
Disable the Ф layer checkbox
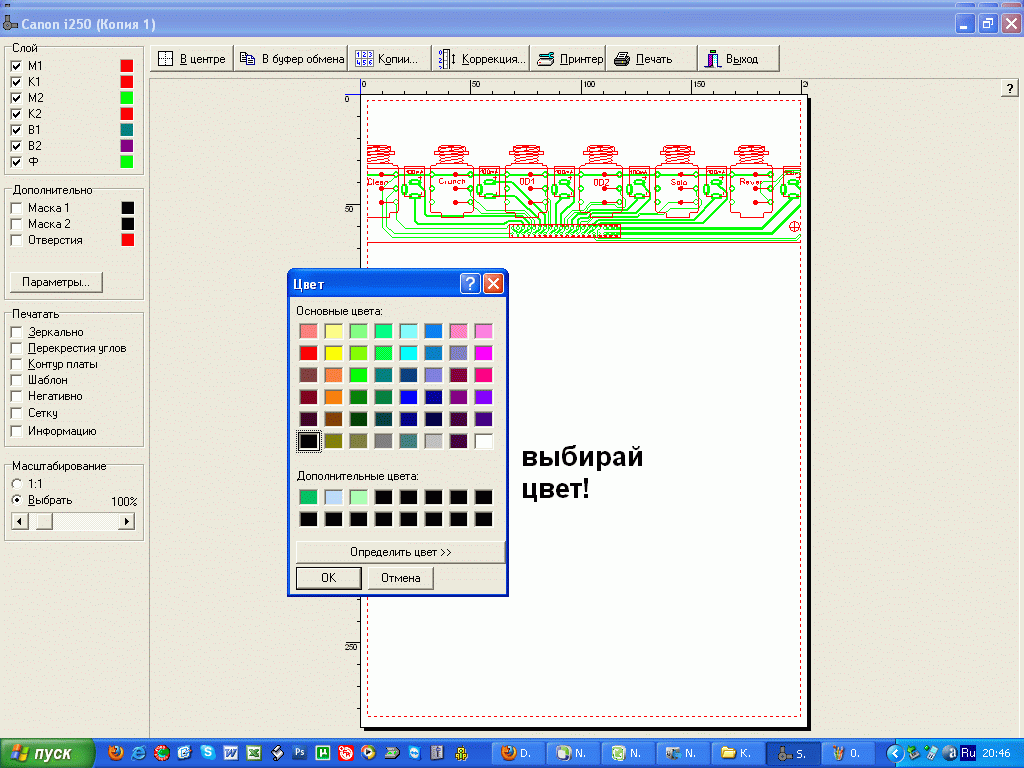pyautogui.click(x=16, y=162)
